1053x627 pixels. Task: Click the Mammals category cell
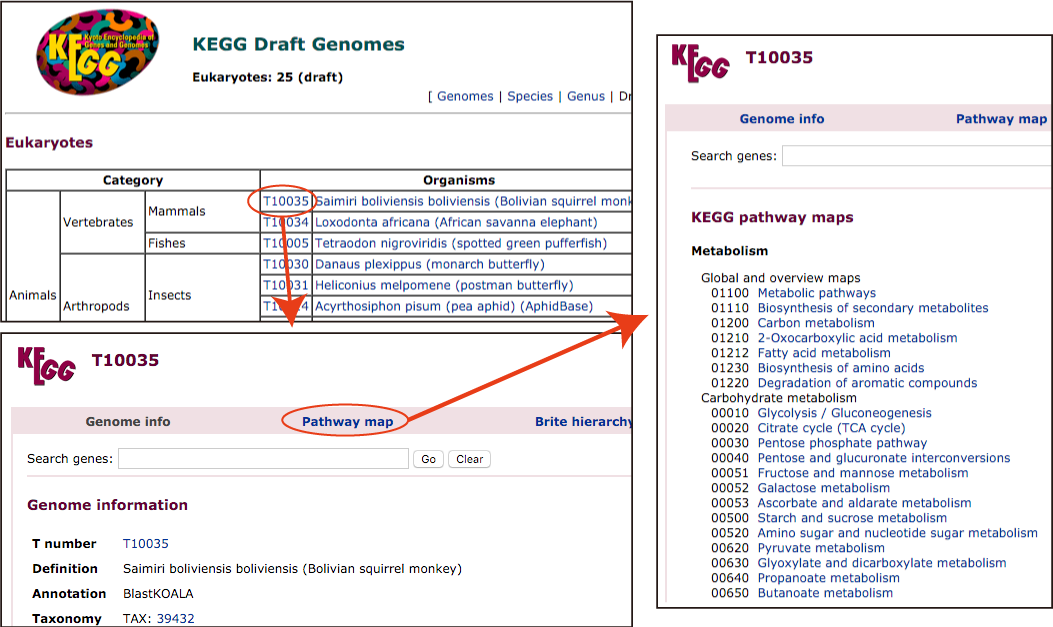click(x=202, y=211)
